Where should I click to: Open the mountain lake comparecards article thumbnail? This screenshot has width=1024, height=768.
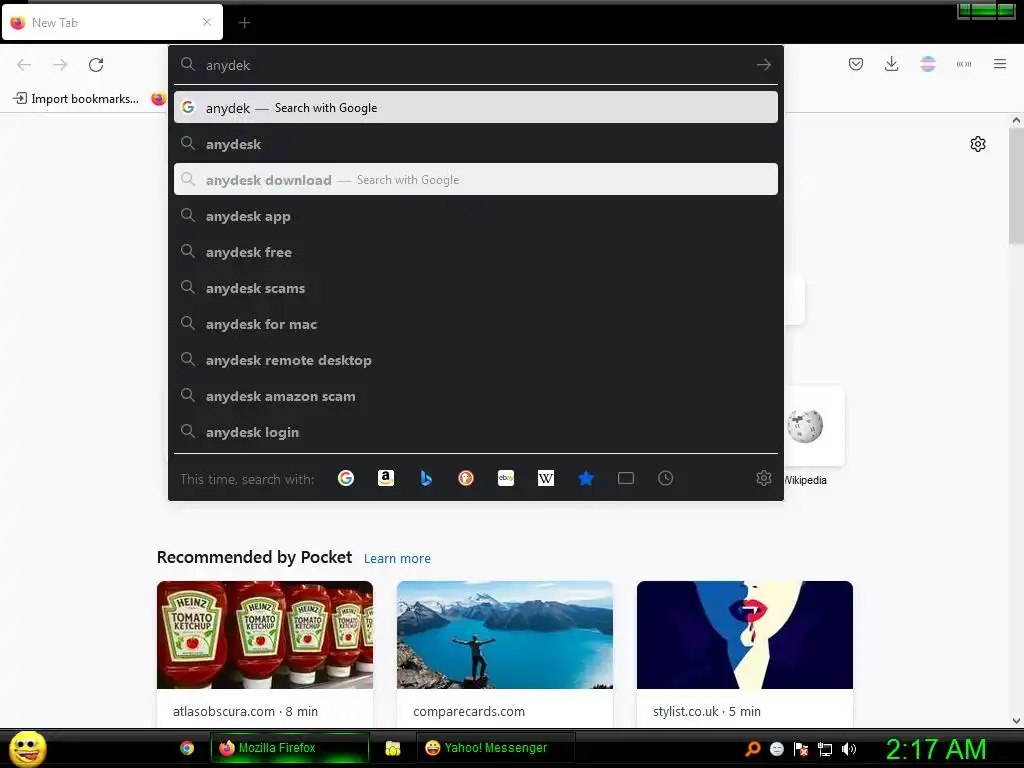click(505, 635)
